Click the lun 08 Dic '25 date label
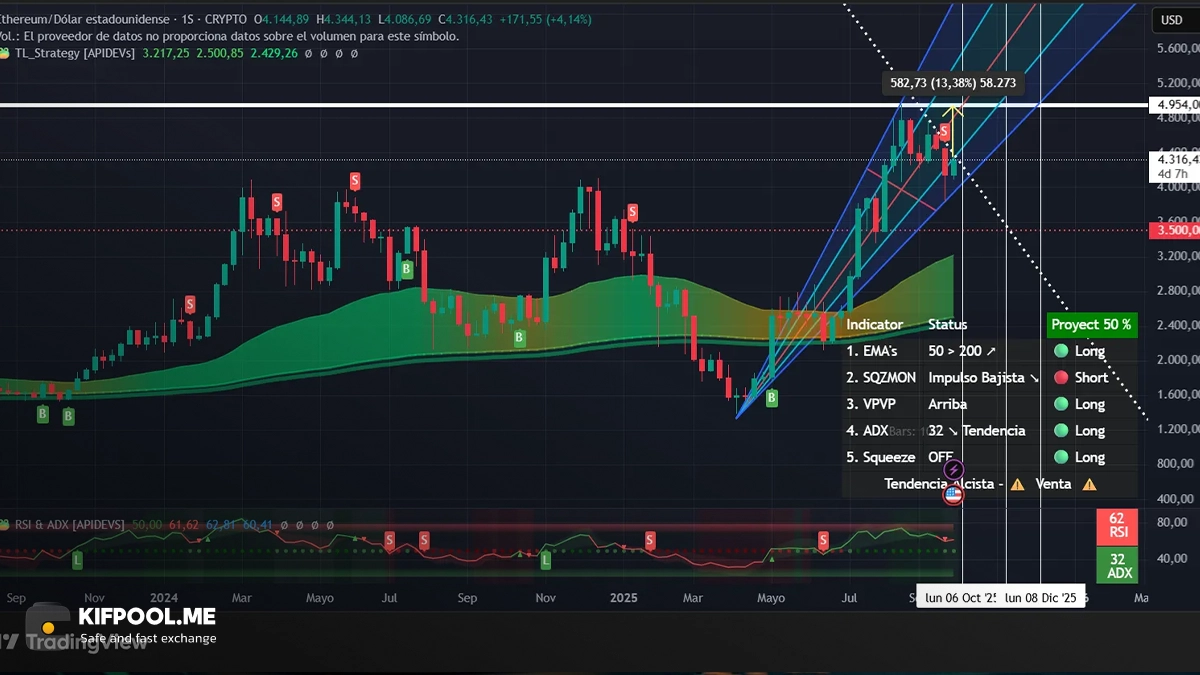 click(1042, 598)
